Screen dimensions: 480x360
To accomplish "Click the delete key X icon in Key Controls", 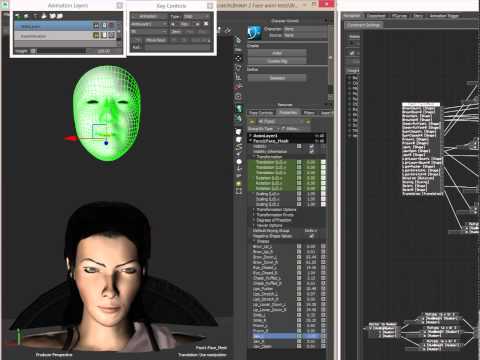I will coord(206,24).
